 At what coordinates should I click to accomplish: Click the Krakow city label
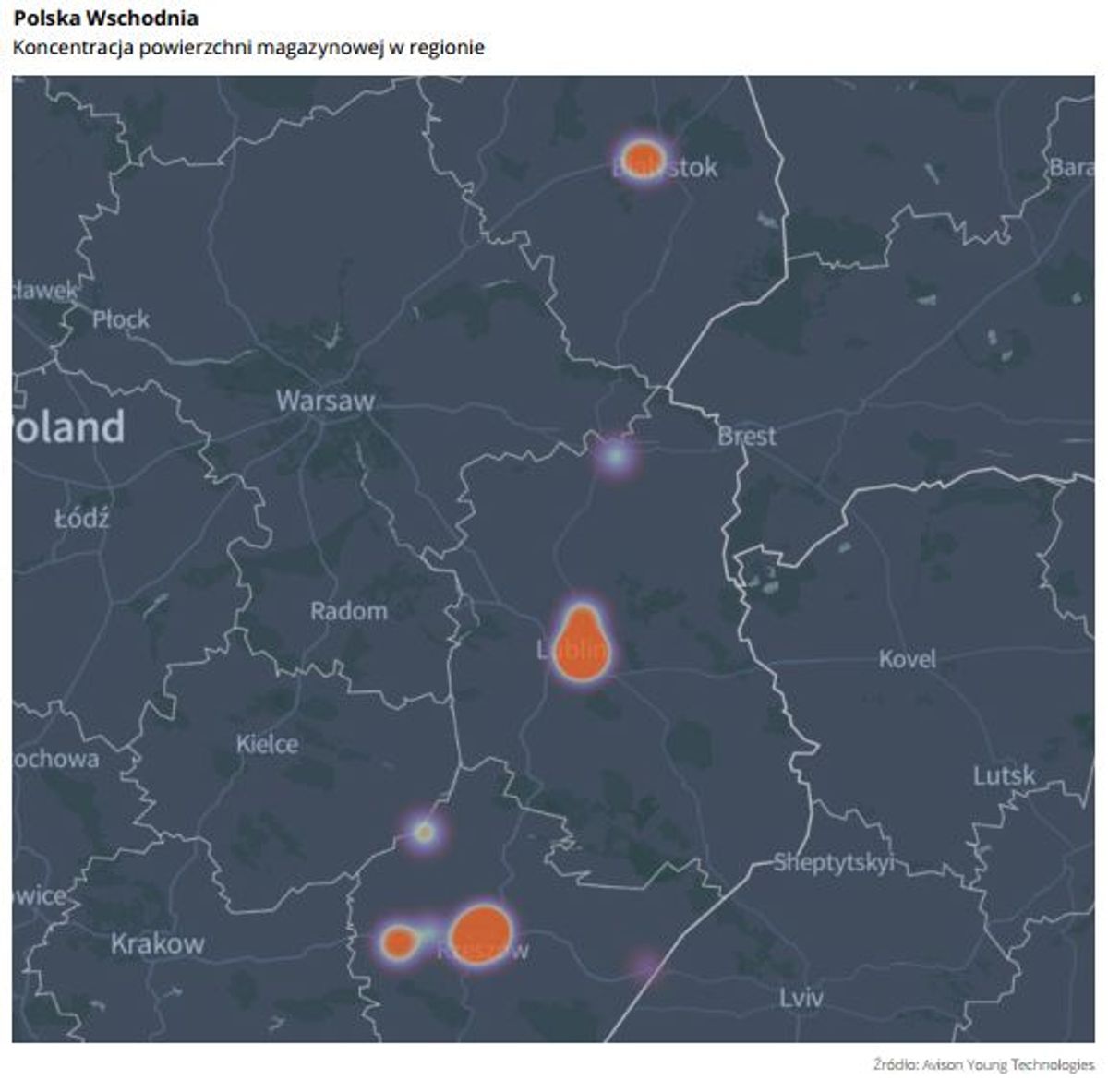pos(157,943)
